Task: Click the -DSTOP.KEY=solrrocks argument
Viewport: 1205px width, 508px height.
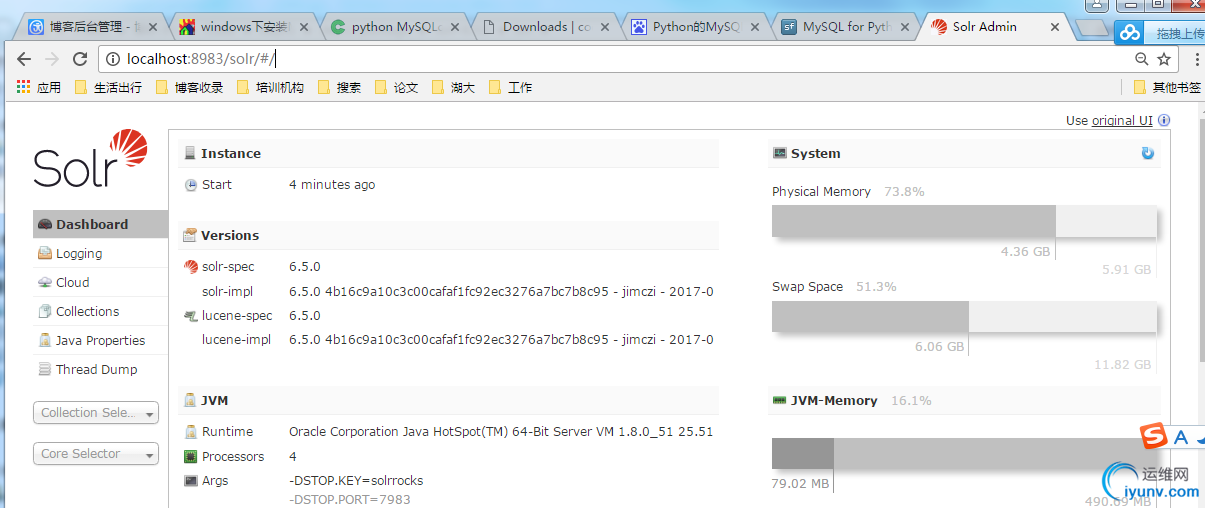Action: pyautogui.click(x=356, y=481)
